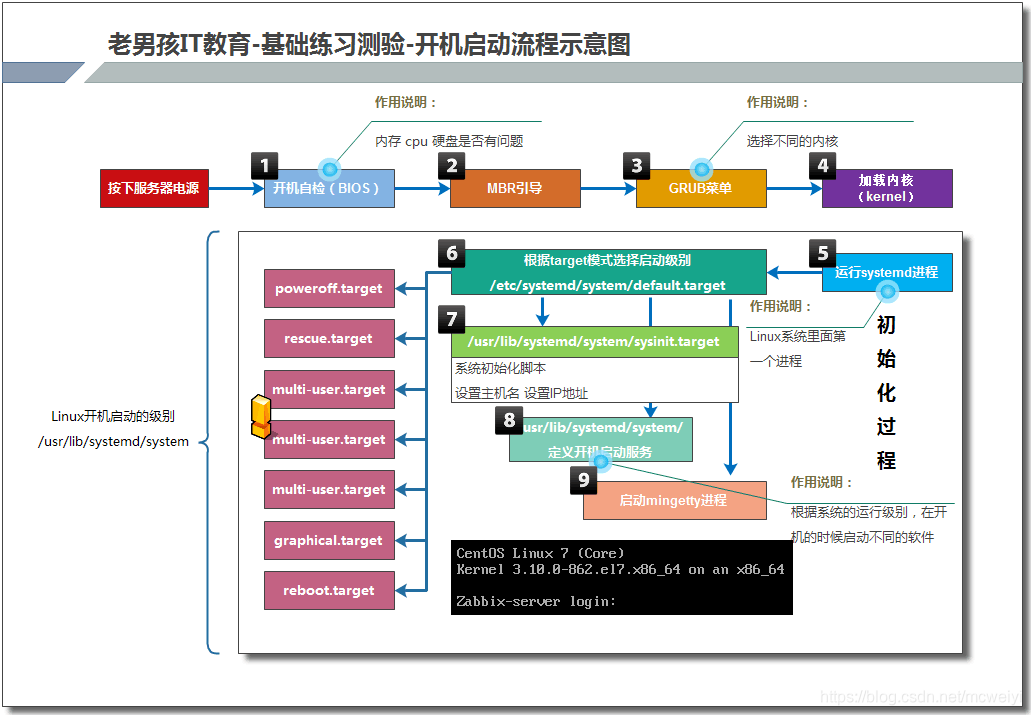1031x715 pixels.
Task: Click the circle marker above GRUB菜单
Action: click(x=701, y=170)
